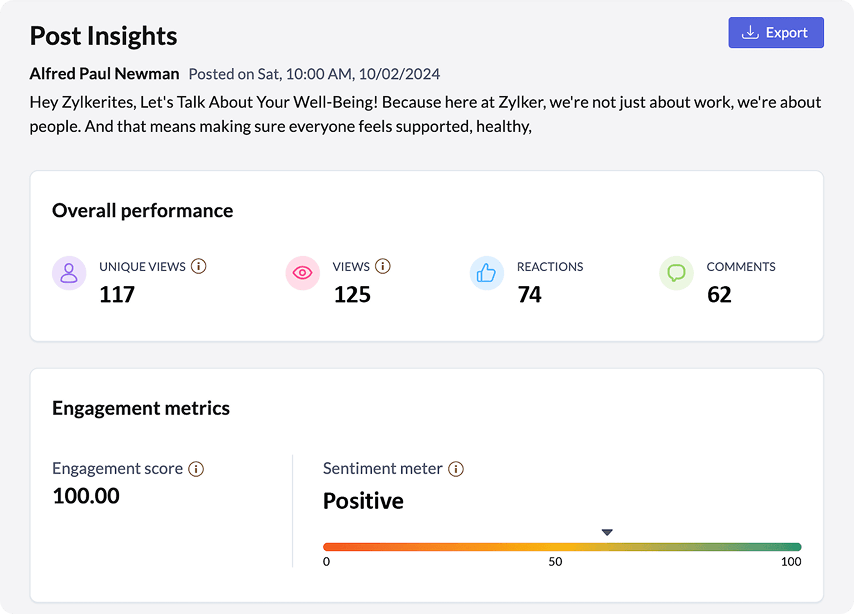This screenshot has height=614, width=854.
Task: Show info tooltip next to Views label
Action: (383, 266)
